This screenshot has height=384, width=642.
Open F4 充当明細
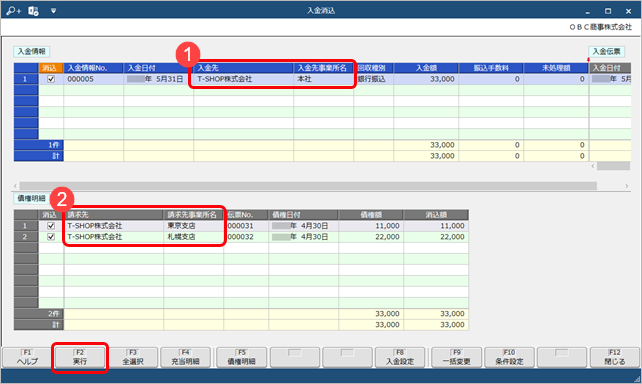click(185, 357)
